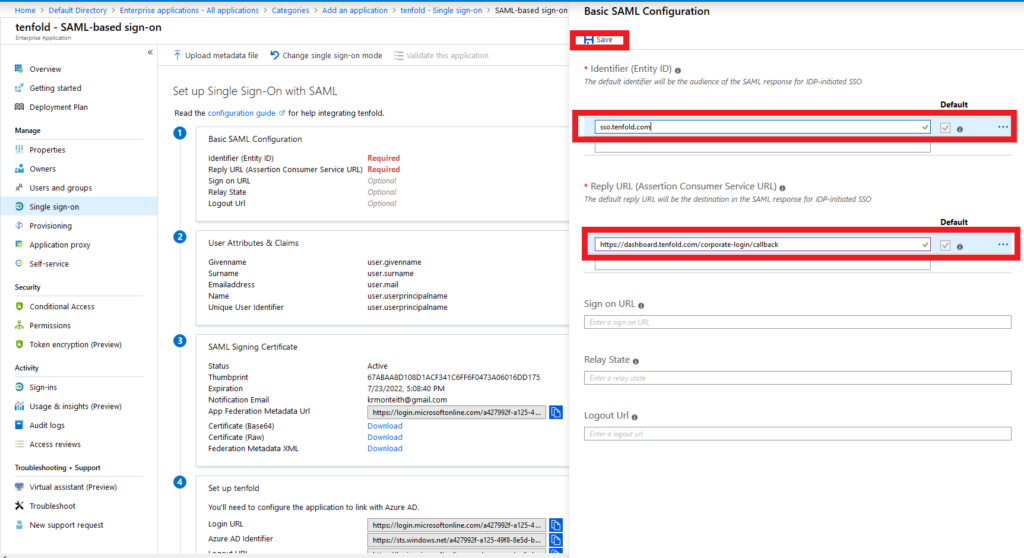Open Self-service in the sidebar
1024x558 pixels.
tap(48, 263)
